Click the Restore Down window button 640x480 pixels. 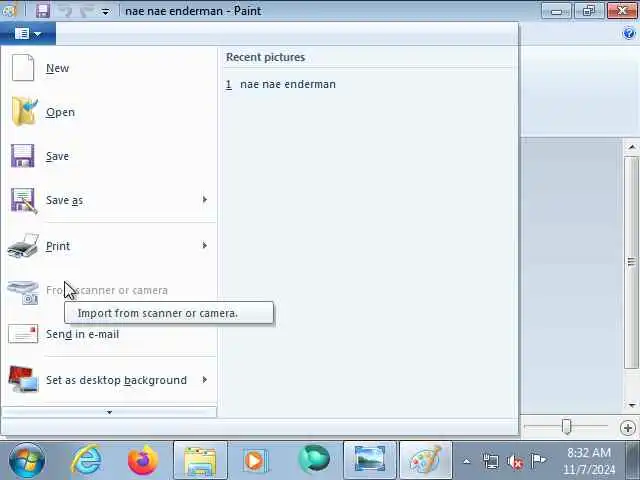point(589,11)
